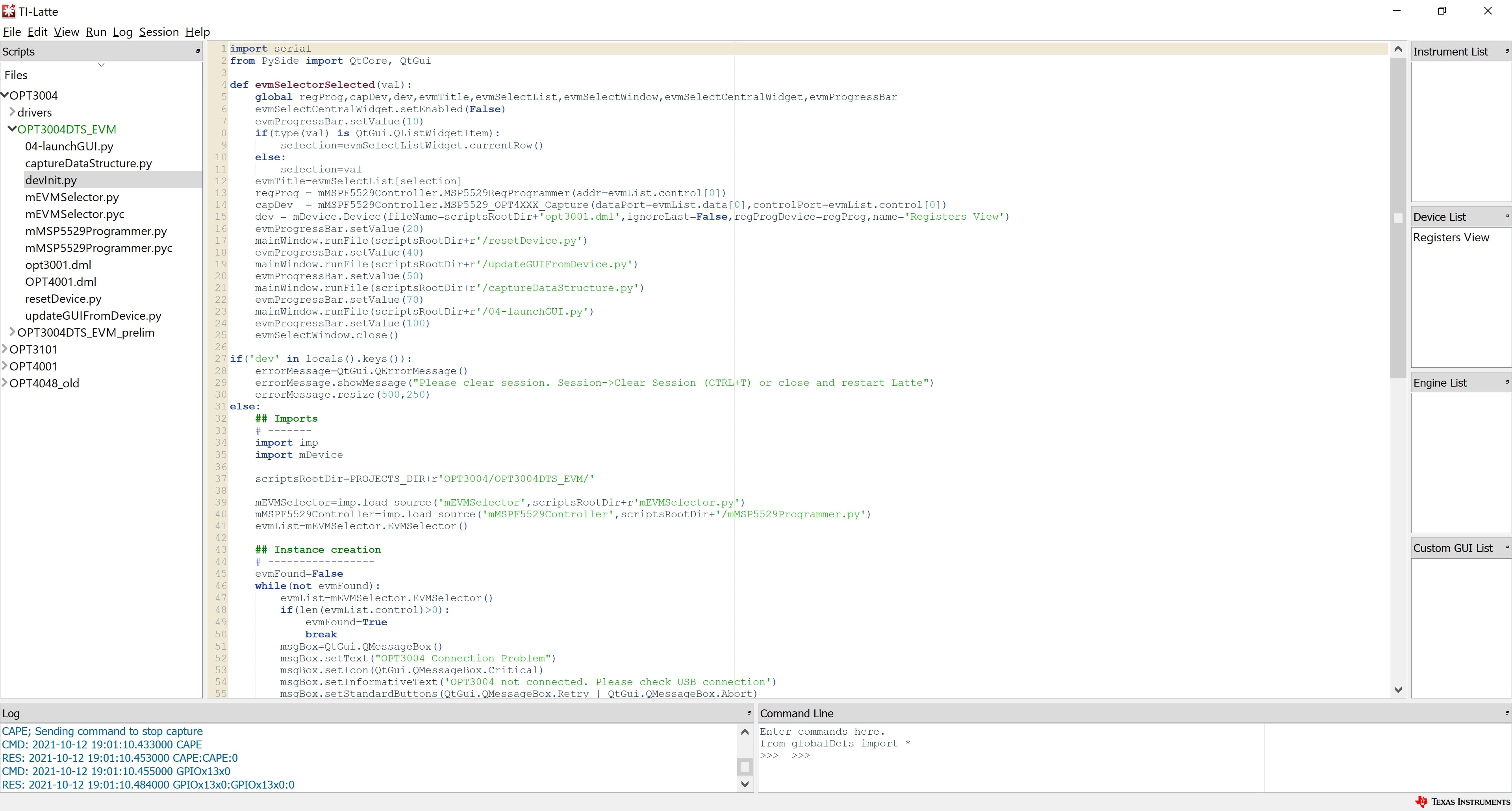The image size is (1512, 811).
Task: Open the Run menu
Action: (96, 31)
